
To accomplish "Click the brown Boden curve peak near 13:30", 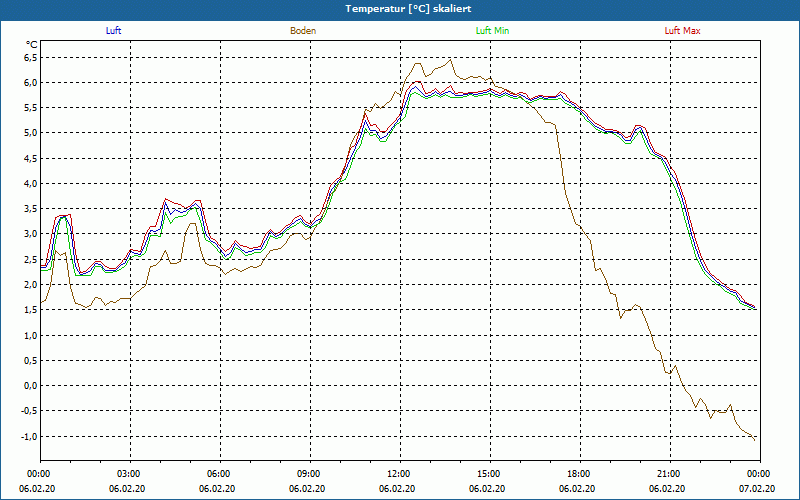I will 450,60.
